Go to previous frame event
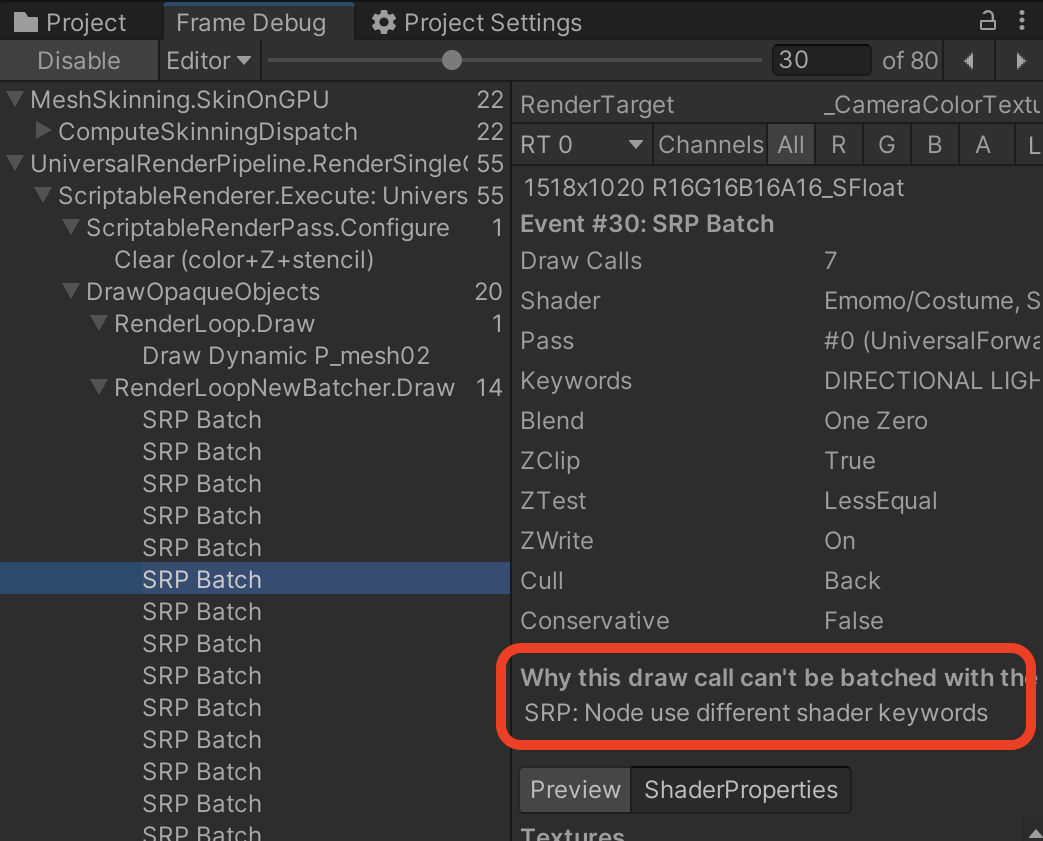 969,61
